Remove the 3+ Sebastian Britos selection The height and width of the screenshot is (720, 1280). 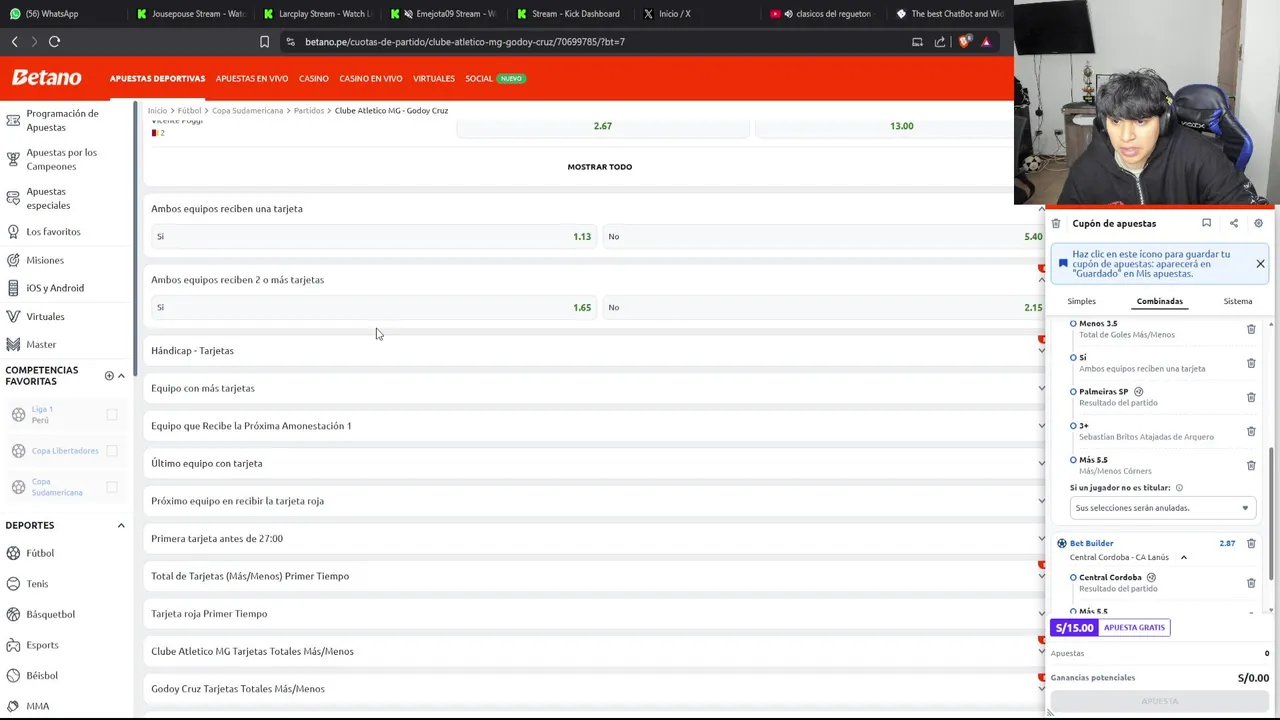tap(1251, 431)
